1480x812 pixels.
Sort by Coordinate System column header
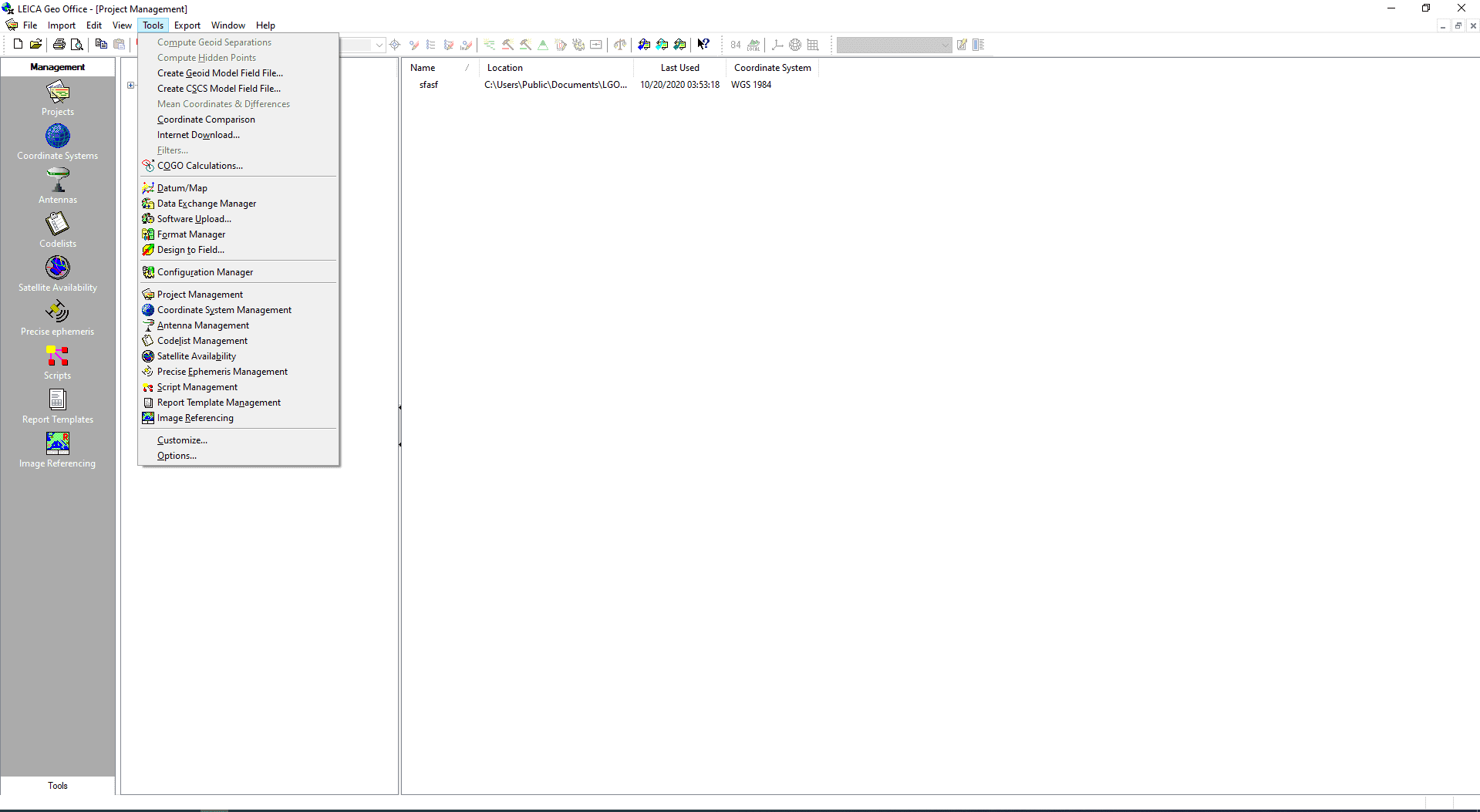[772, 68]
